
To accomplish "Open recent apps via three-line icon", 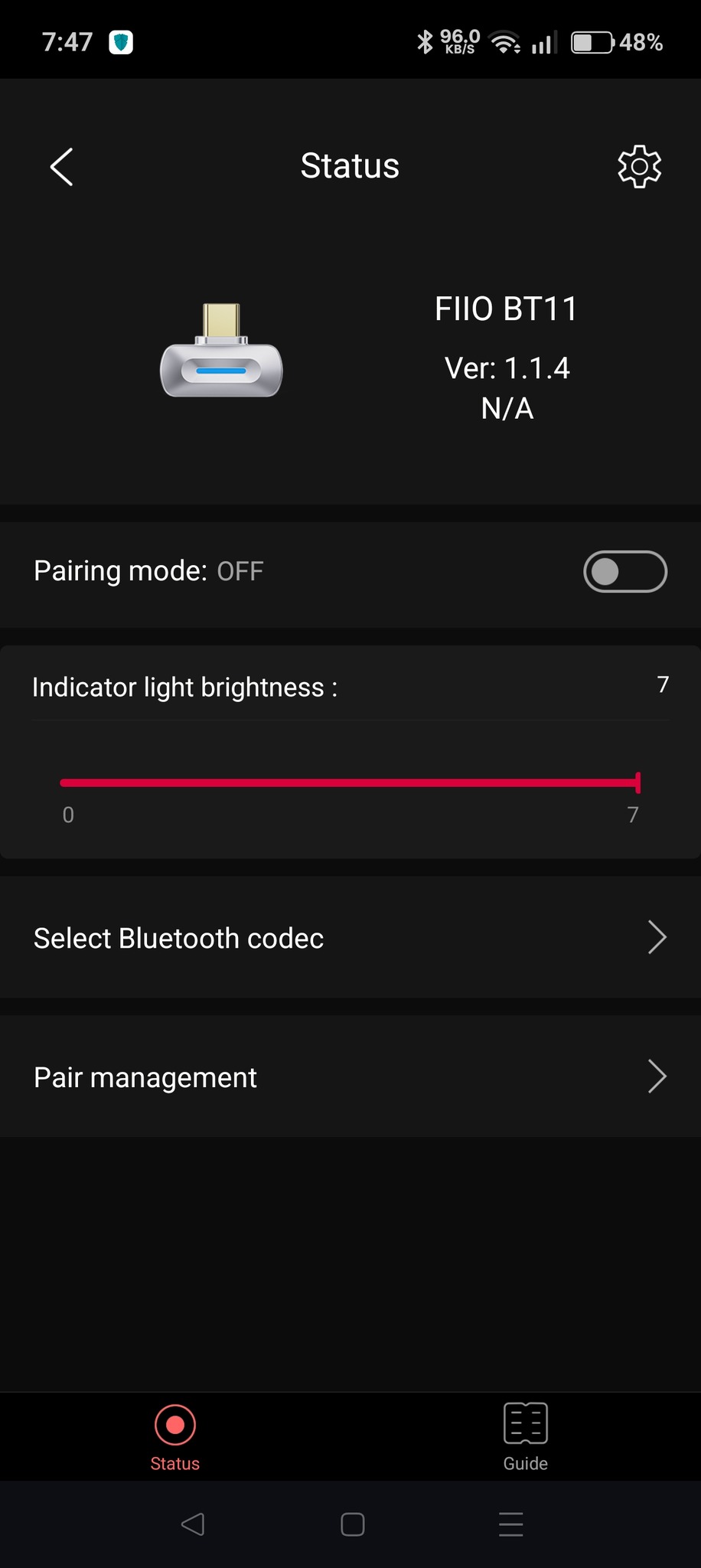I will point(510,1524).
